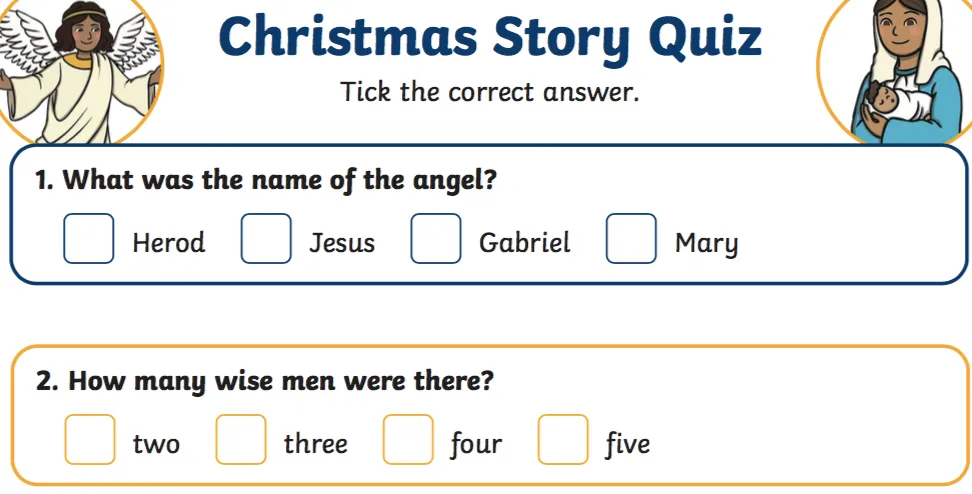The image size is (972, 494).
Task: Tick the Mary checkbox
Action: point(631,239)
